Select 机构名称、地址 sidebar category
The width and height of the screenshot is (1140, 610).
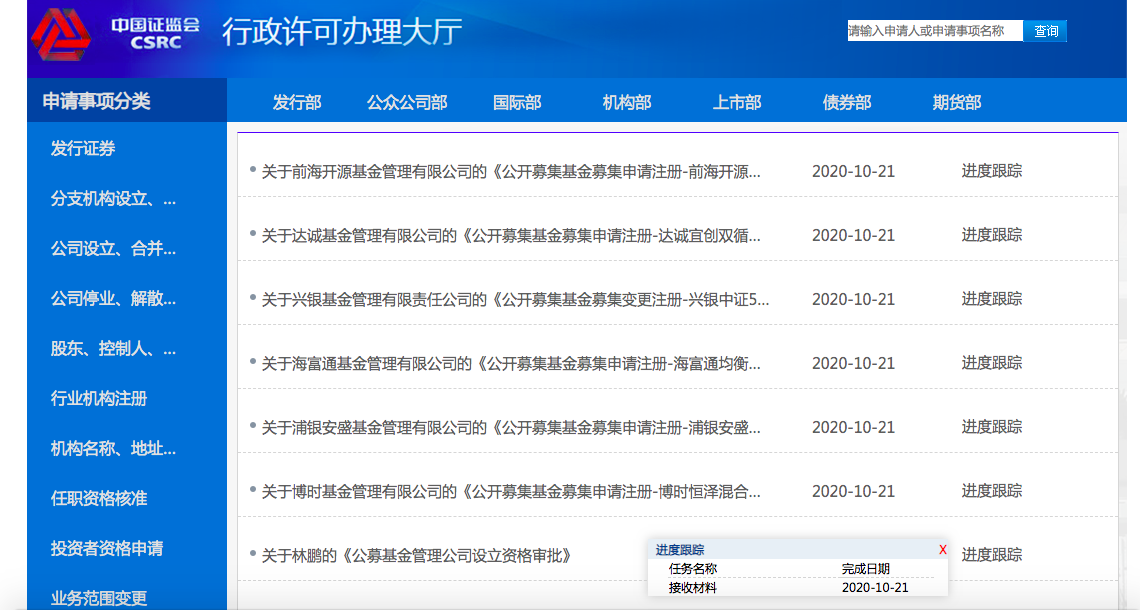113,449
